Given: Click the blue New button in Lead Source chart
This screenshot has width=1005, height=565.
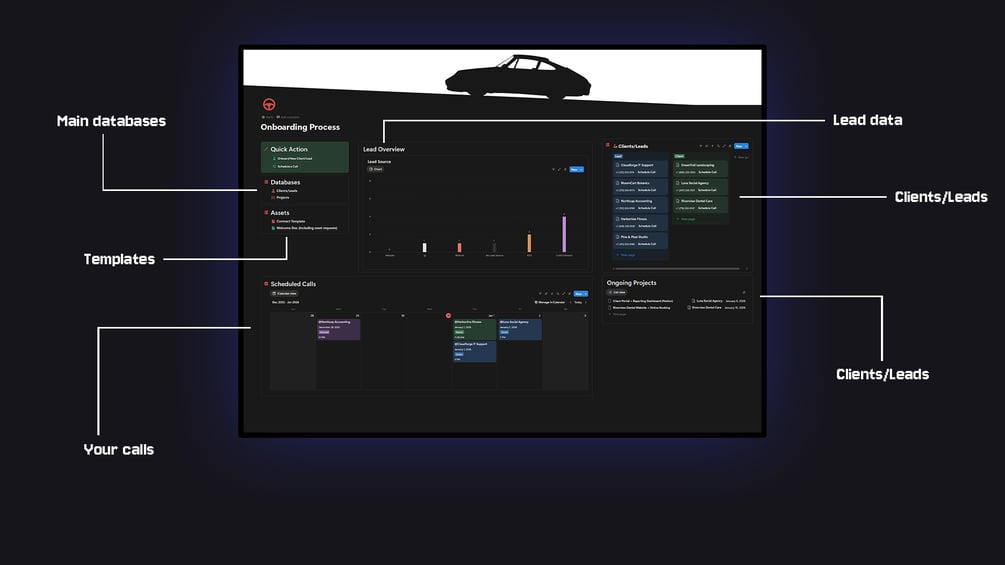Looking at the screenshot, I should 576,169.
